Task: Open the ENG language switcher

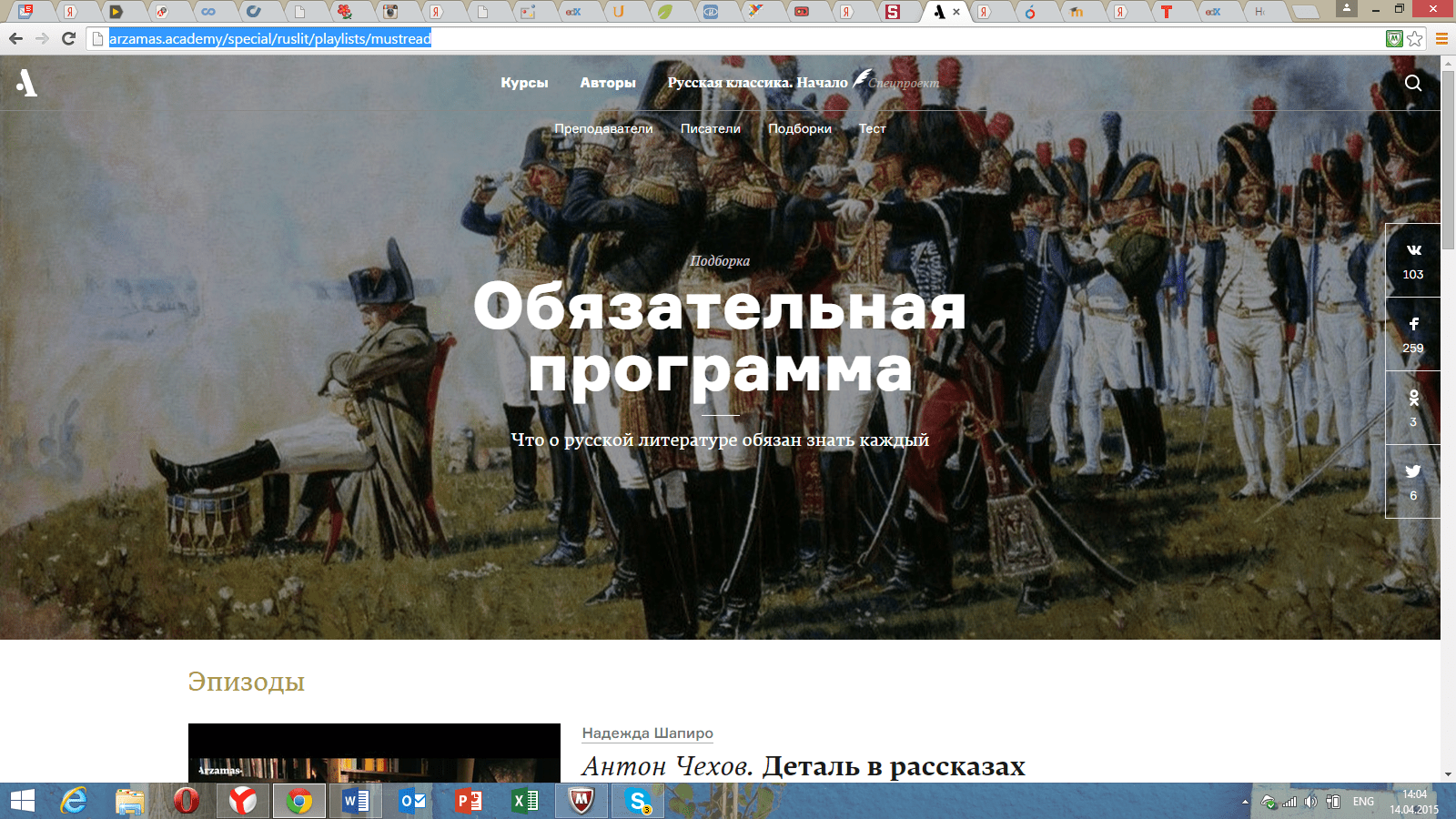Action: tap(1363, 802)
